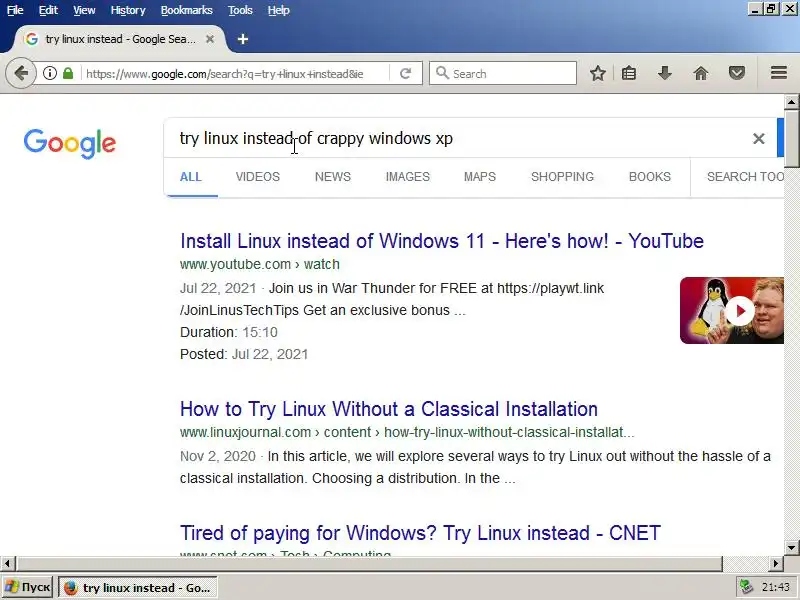The width and height of the screenshot is (800, 600).
Task: Click Firefox taskbar button 'try linux instead'
Action: pos(138,588)
